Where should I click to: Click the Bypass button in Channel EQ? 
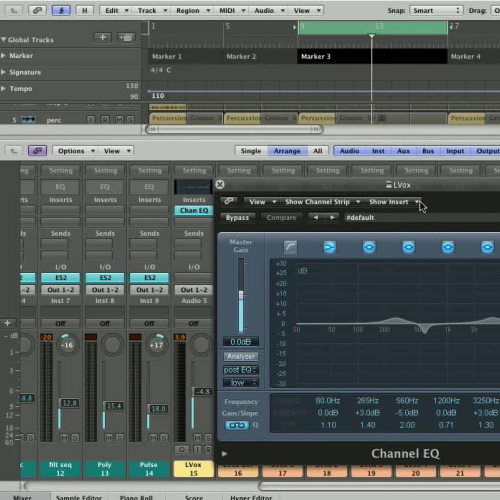pyautogui.click(x=237, y=218)
